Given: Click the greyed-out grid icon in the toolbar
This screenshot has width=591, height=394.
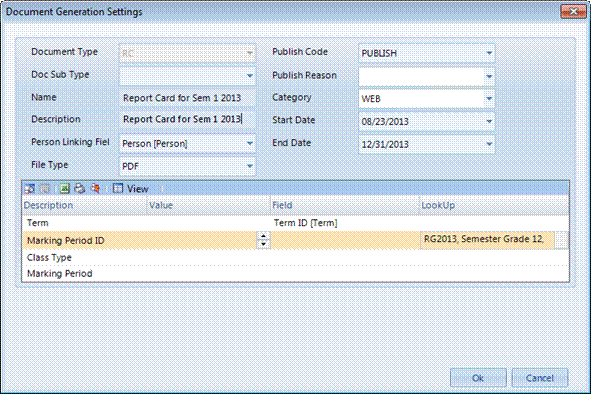Looking at the screenshot, I should (x=45, y=189).
